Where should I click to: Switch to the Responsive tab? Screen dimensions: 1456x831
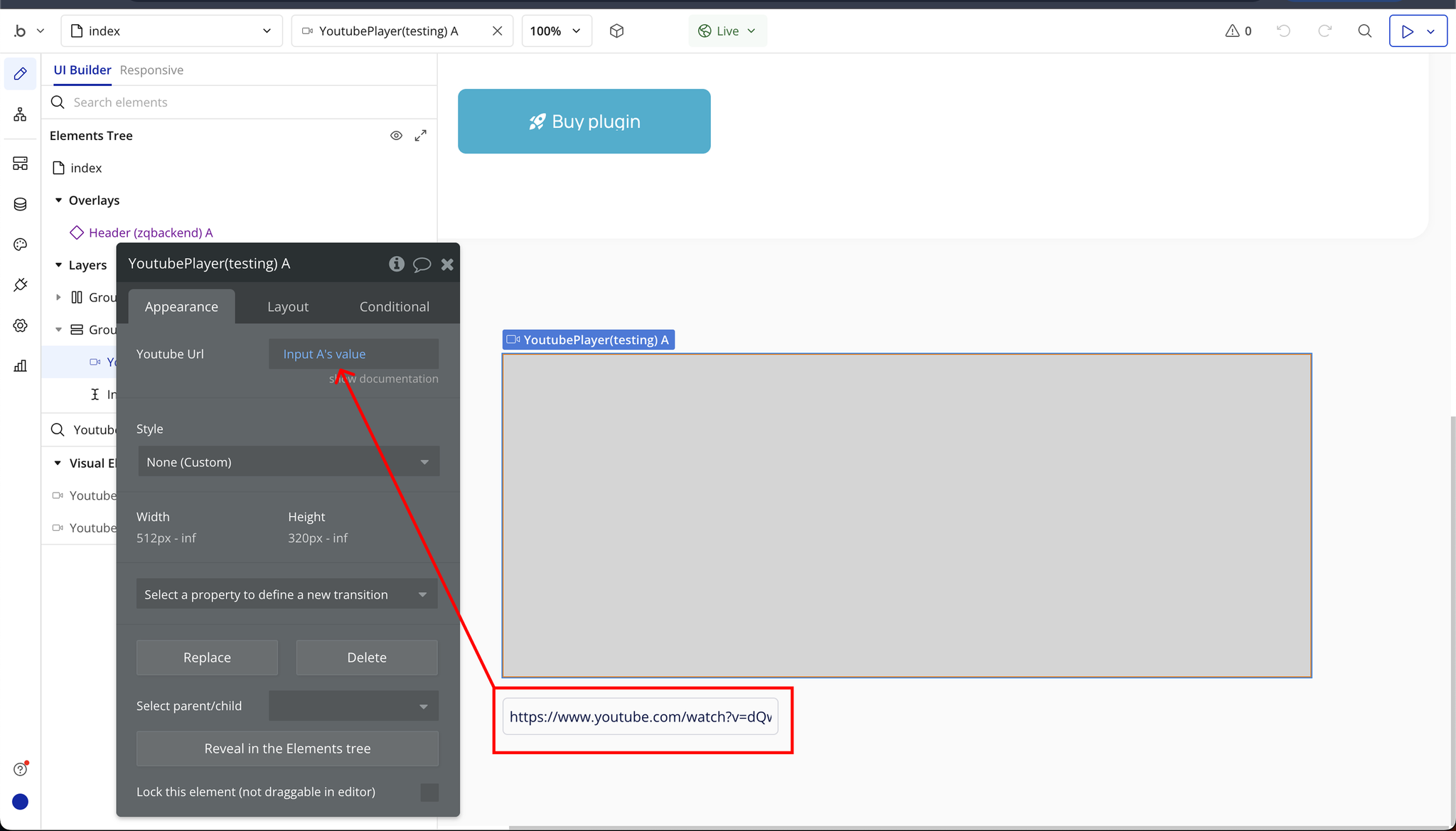pyautogui.click(x=151, y=70)
